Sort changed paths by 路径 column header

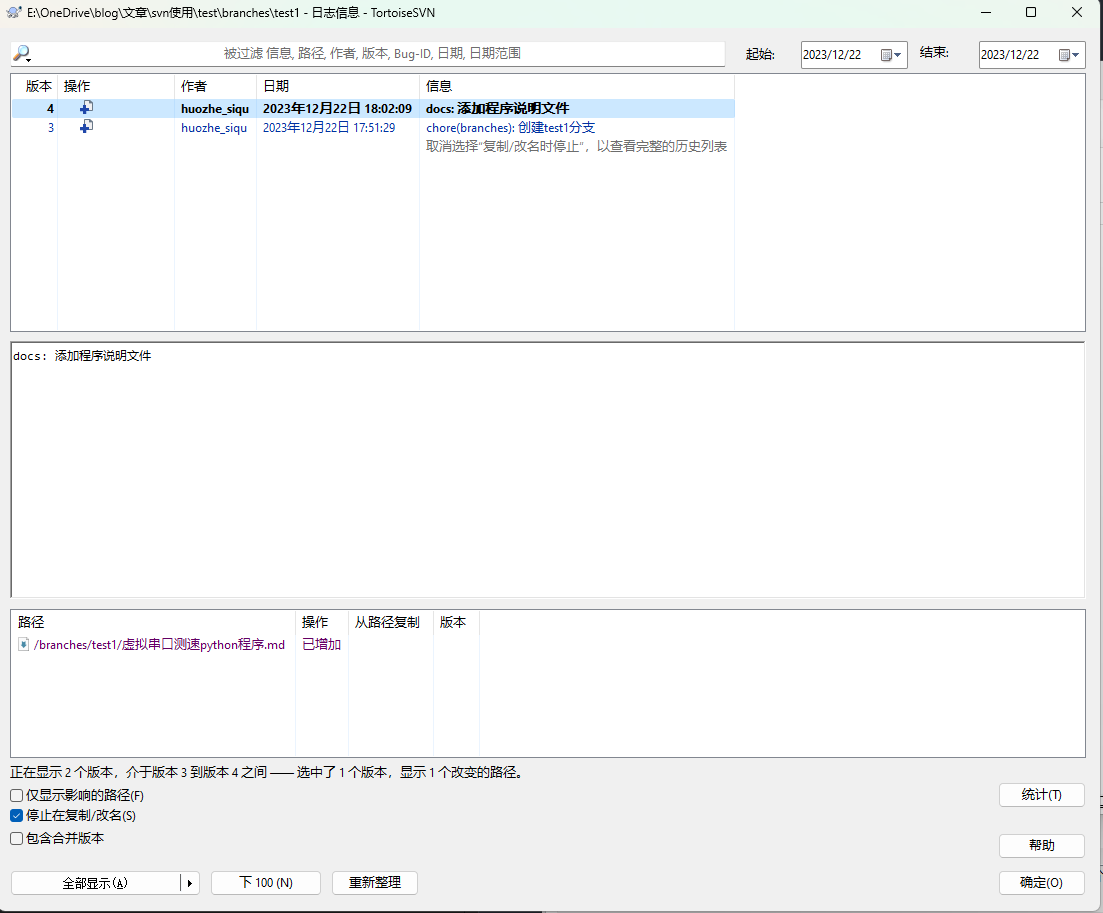[32, 622]
